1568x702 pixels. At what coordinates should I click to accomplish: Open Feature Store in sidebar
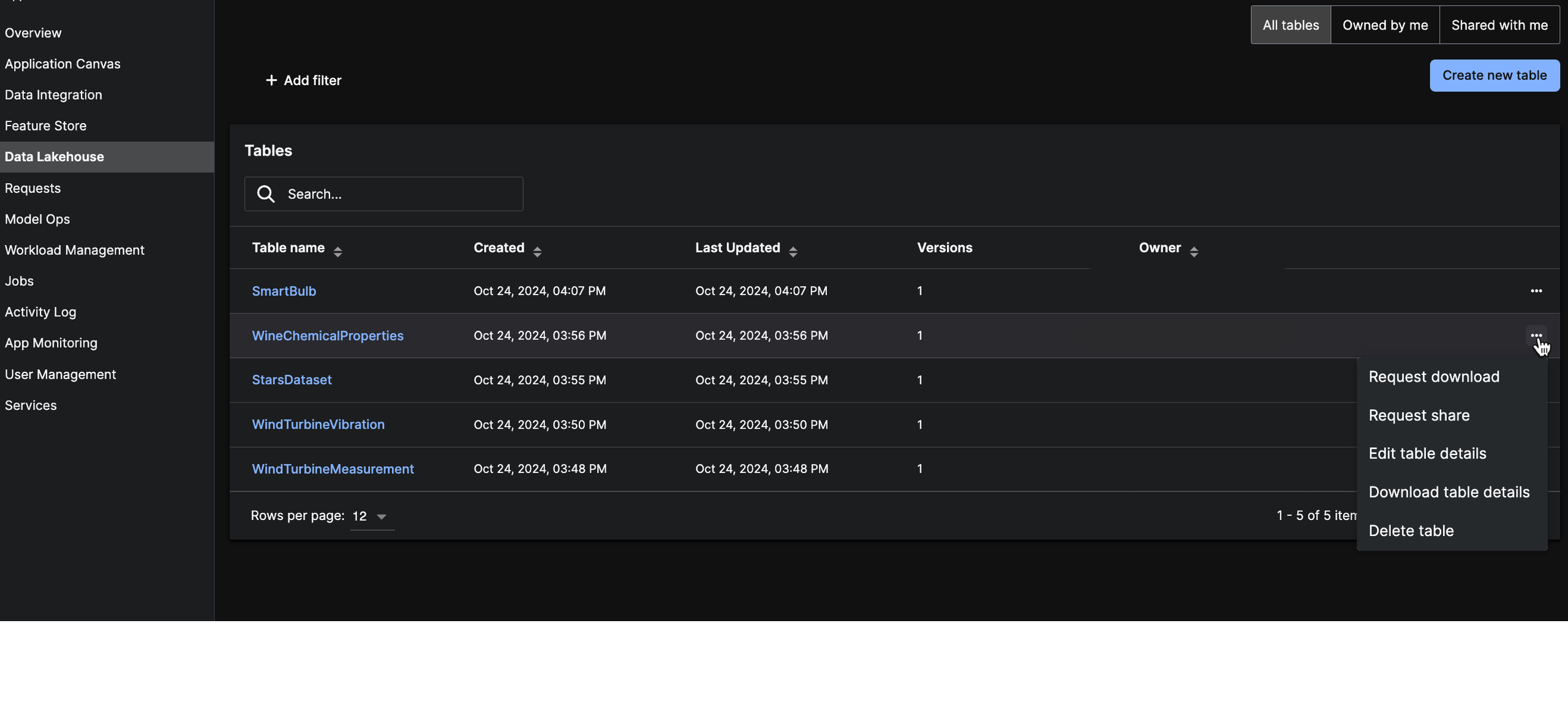[x=45, y=126]
